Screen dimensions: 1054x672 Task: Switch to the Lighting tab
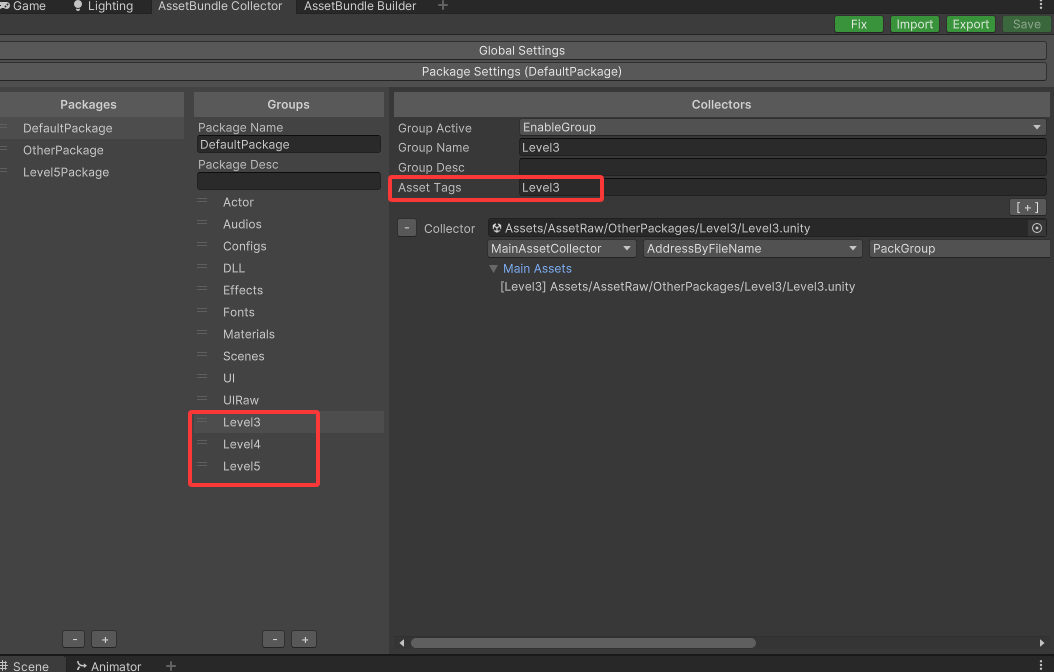pos(104,6)
